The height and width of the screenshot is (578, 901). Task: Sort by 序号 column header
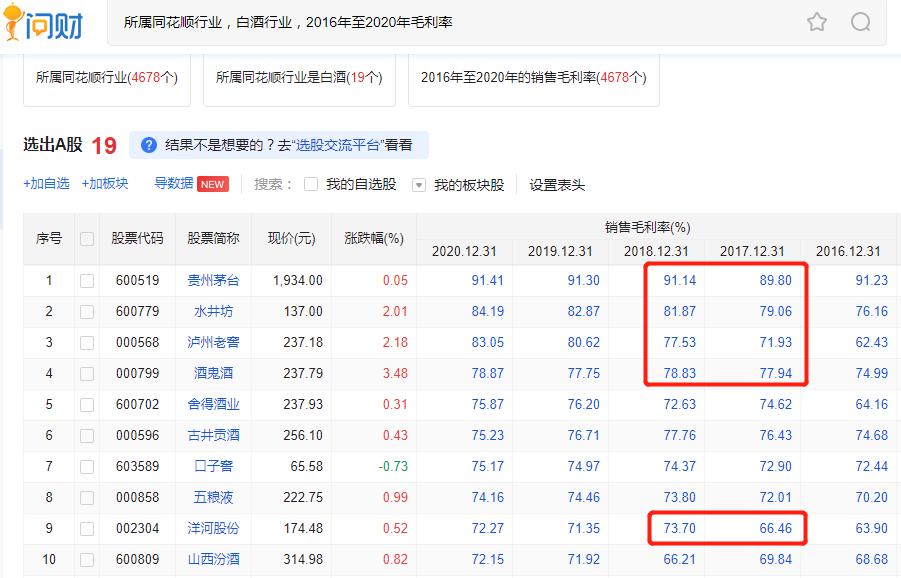49,238
